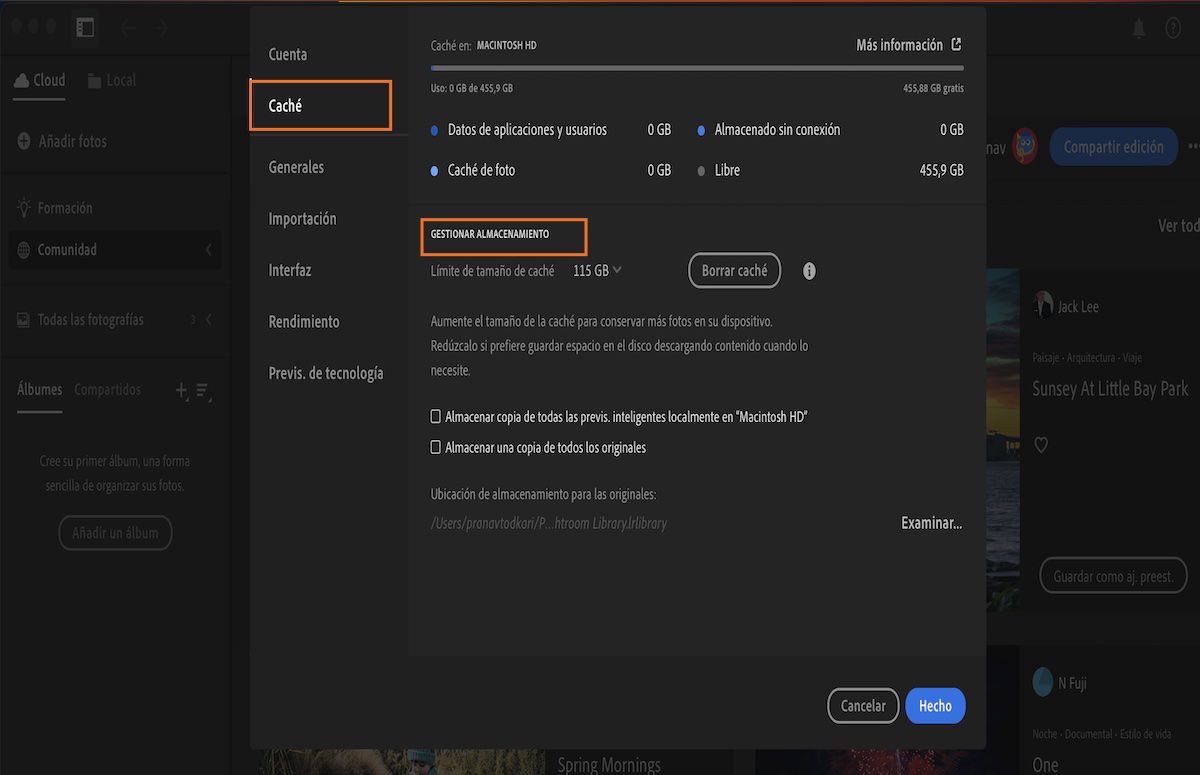Collapse Todas las fotografías with its chevron

(209, 319)
